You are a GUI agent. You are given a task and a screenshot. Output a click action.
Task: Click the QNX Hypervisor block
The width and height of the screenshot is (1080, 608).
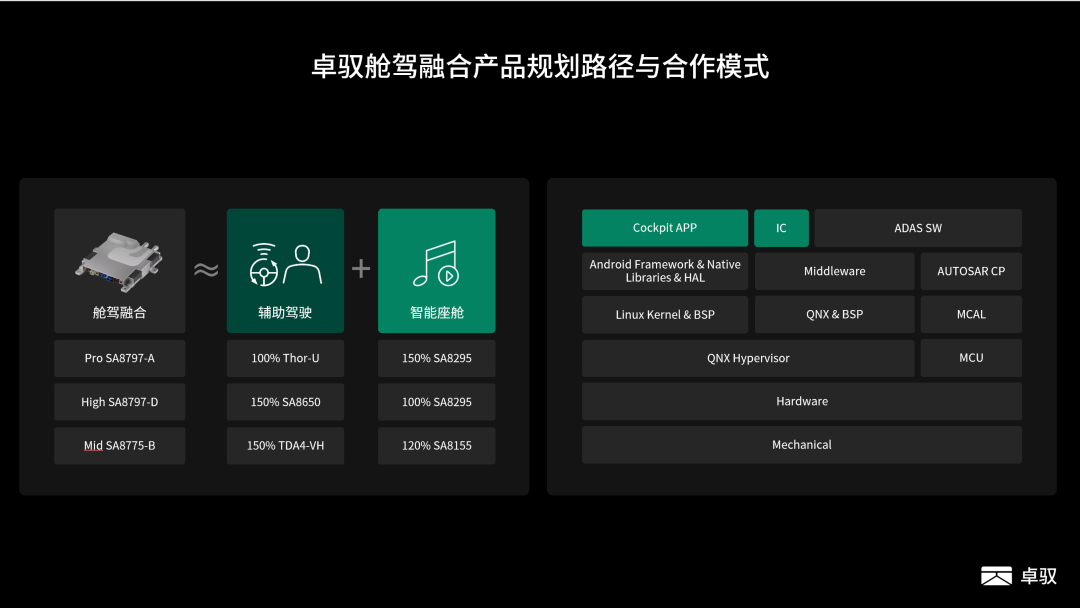coord(748,358)
